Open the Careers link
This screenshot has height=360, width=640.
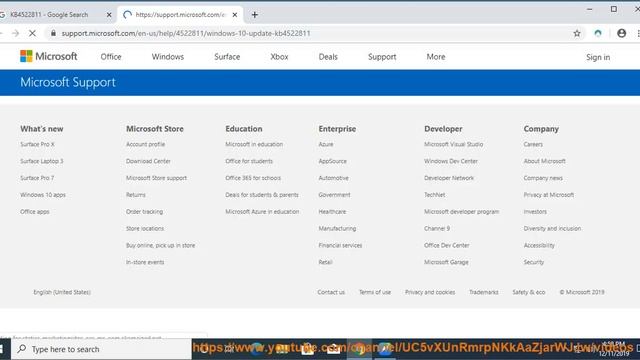pyautogui.click(x=533, y=144)
